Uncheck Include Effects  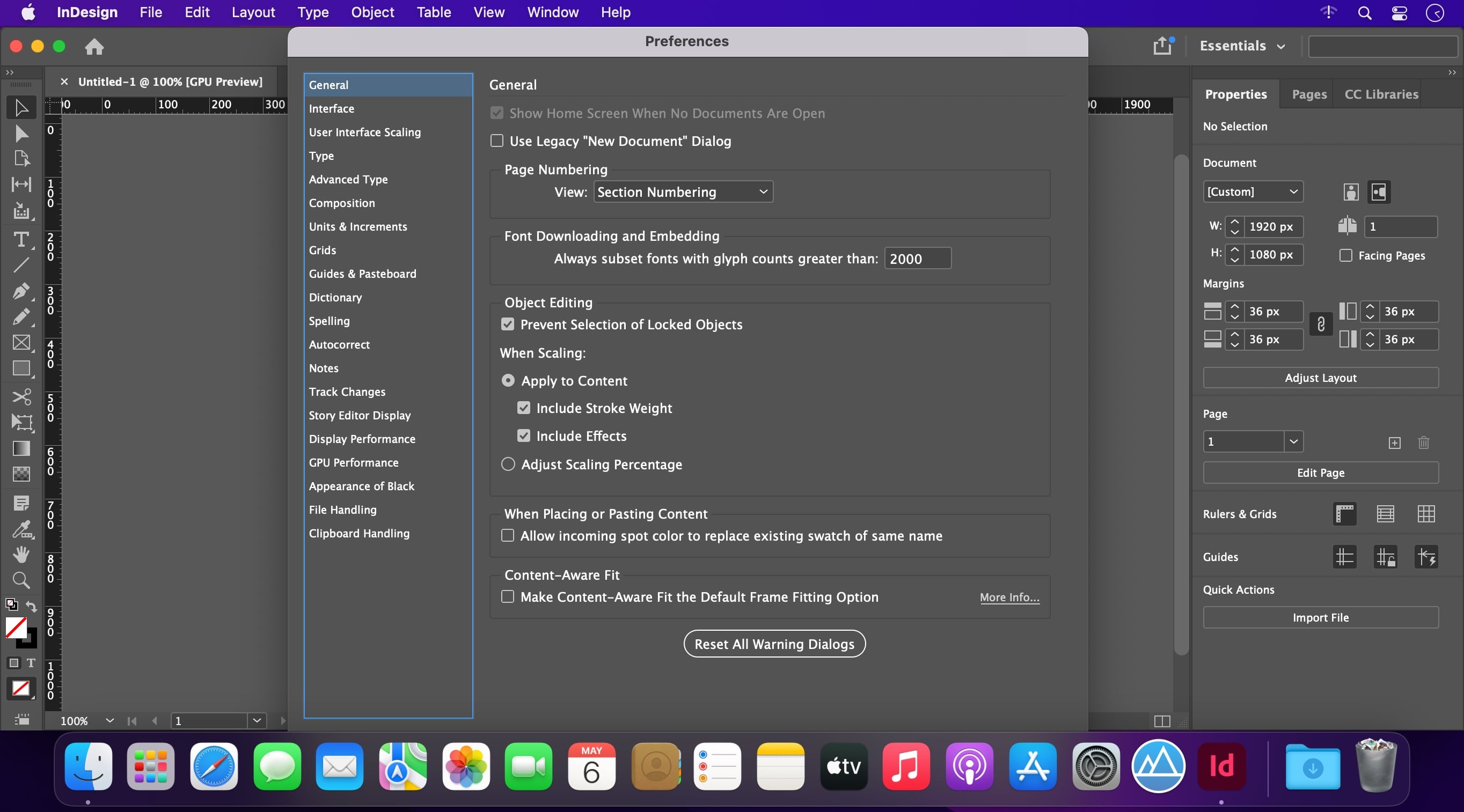523,436
